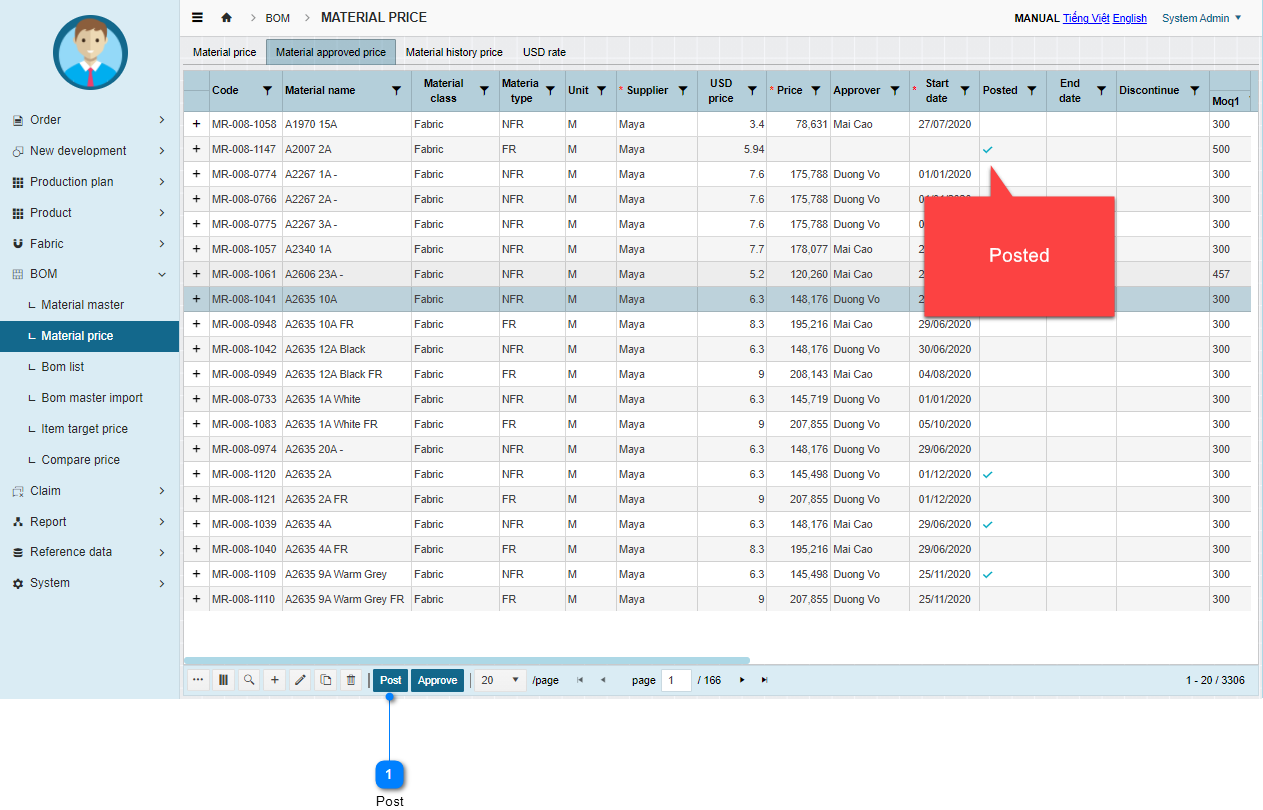Go to next page arrow
Viewport: 1263px width, 810px height.
[x=742, y=680]
